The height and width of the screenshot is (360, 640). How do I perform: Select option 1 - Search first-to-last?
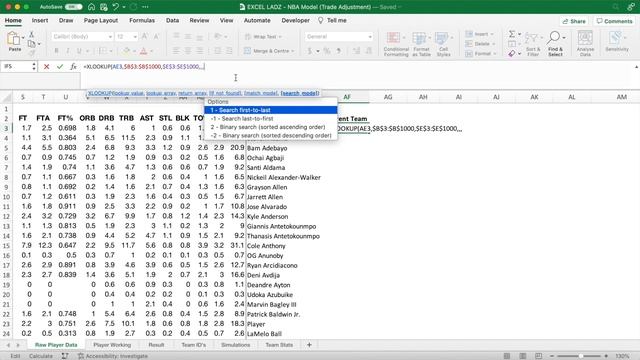click(271, 110)
